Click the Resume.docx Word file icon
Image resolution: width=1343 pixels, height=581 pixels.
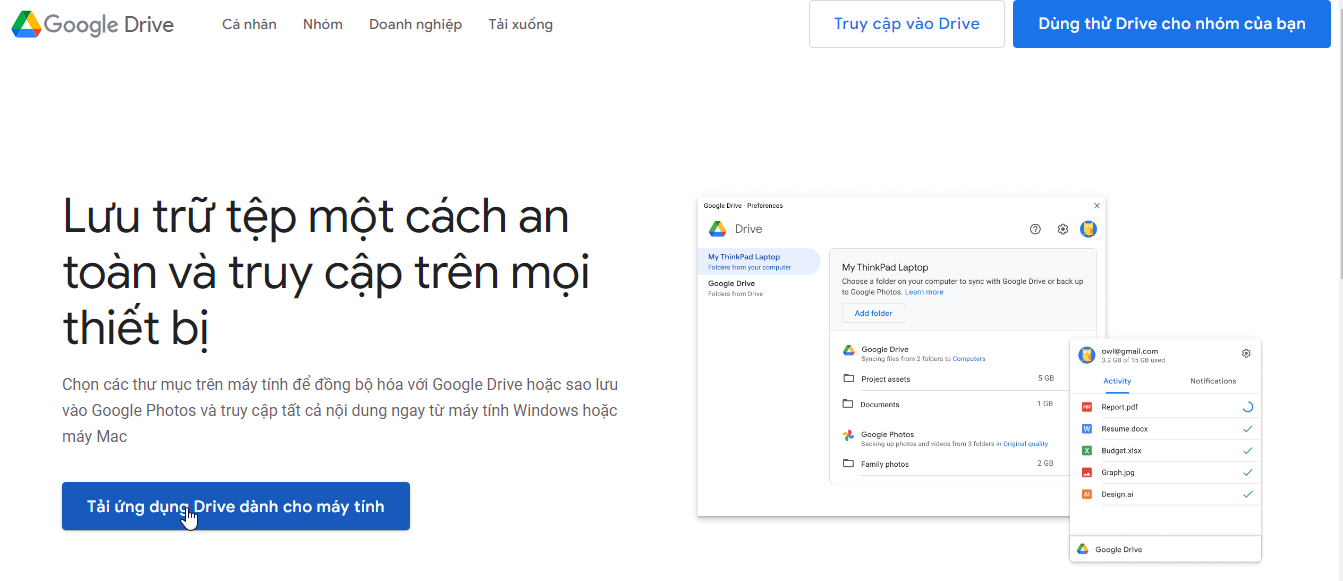[x=1087, y=429]
